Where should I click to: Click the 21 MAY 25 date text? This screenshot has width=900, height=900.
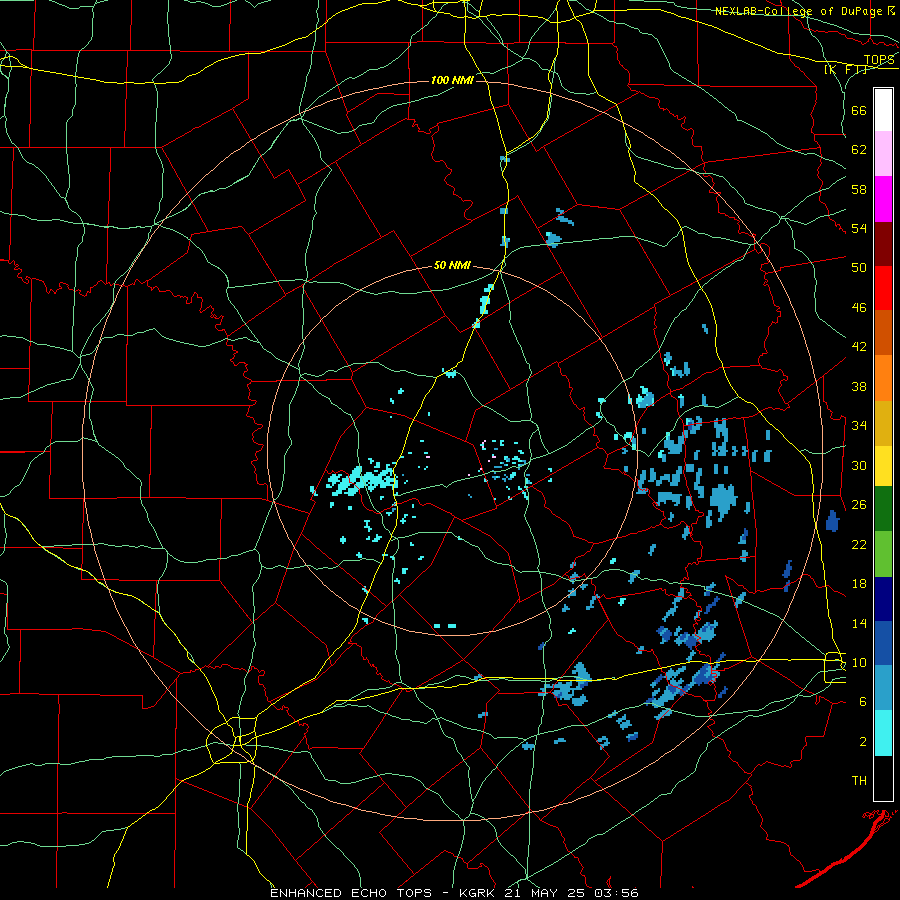pos(545,893)
